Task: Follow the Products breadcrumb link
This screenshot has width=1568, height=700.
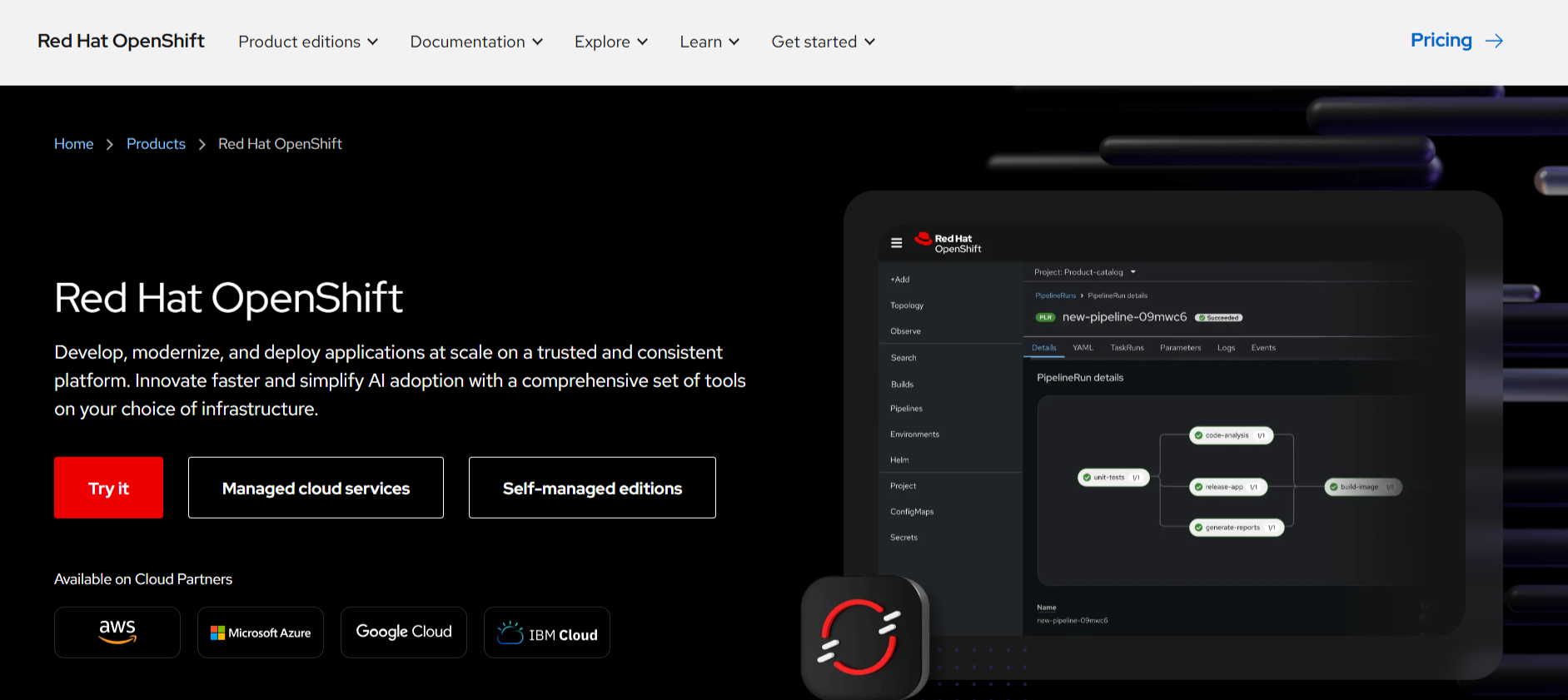Action: pos(156,144)
